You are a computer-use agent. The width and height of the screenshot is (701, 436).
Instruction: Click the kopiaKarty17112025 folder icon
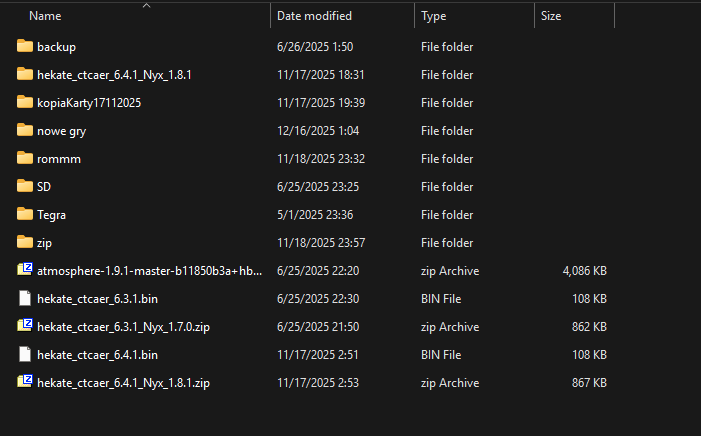(26, 102)
